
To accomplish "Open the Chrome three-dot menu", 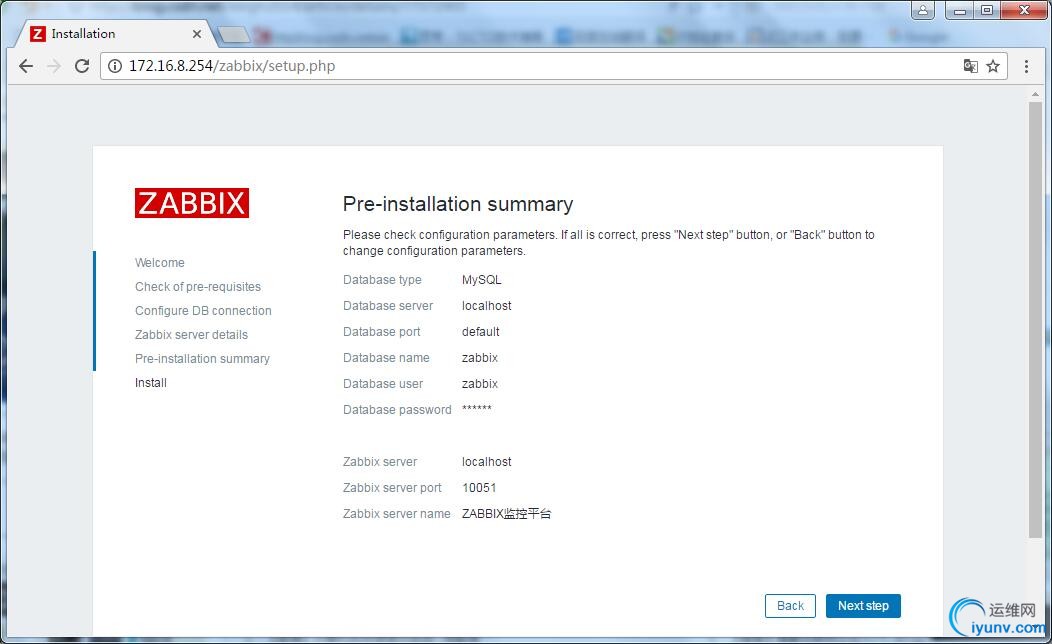I will [1026, 66].
